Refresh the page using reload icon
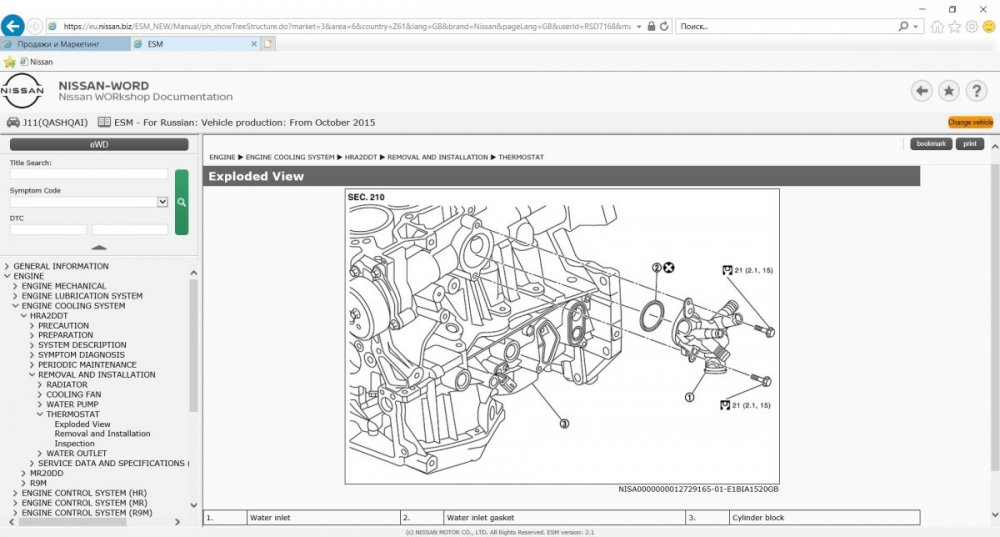Image resolution: width=1000 pixels, height=537 pixels. 665,26
